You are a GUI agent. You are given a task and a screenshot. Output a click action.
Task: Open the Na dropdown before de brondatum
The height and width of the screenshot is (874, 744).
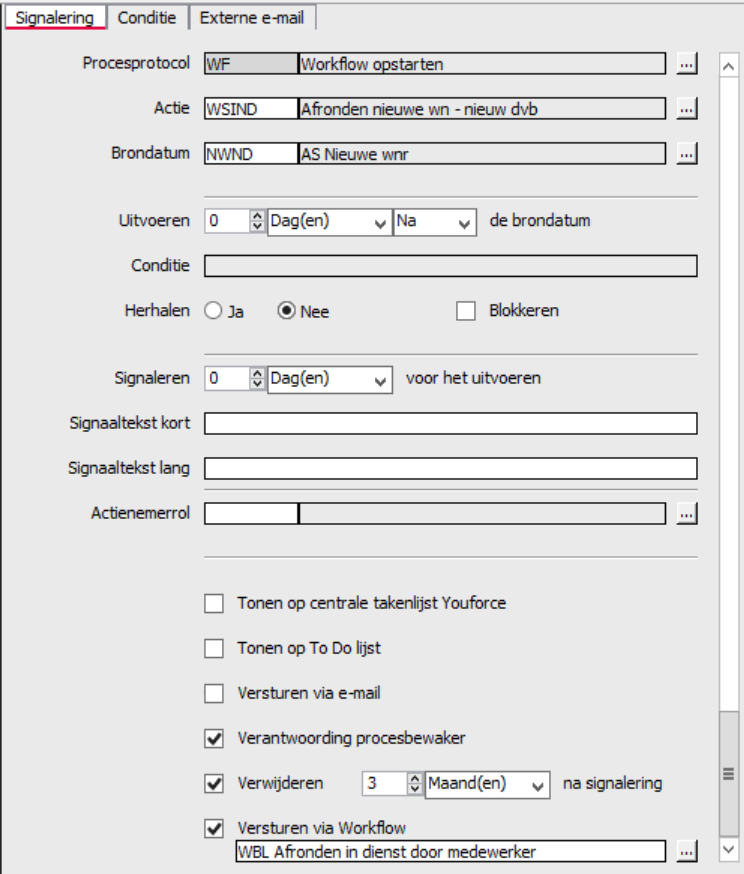pyautogui.click(x=435, y=223)
